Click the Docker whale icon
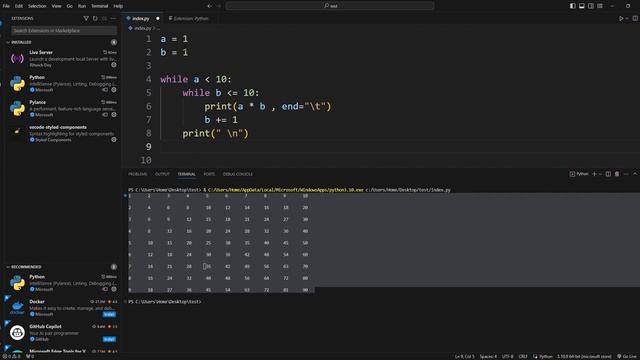The height and width of the screenshot is (360, 640). click(x=17, y=307)
